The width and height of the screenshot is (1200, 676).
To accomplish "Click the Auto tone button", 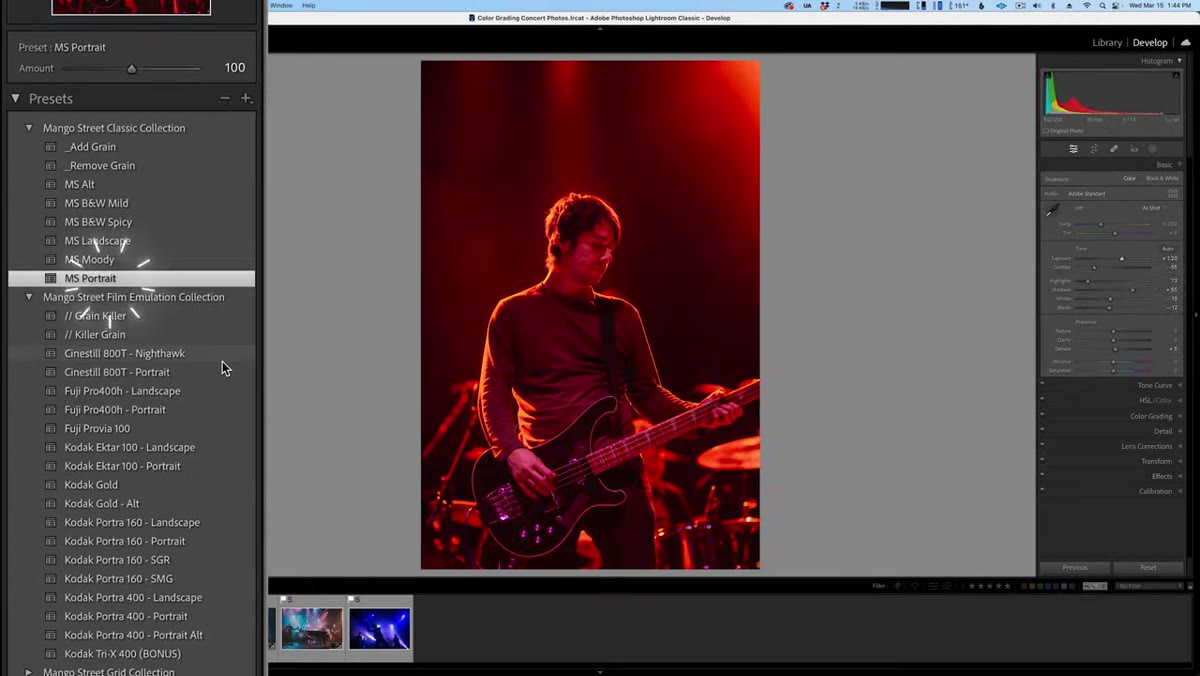I will coord(1168,249).
